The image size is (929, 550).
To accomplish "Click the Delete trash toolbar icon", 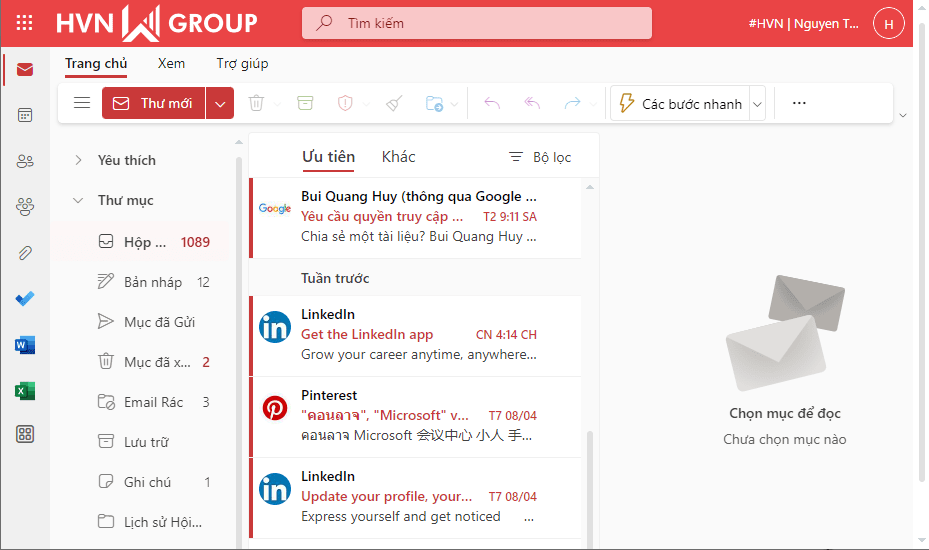I will point(256,103).
